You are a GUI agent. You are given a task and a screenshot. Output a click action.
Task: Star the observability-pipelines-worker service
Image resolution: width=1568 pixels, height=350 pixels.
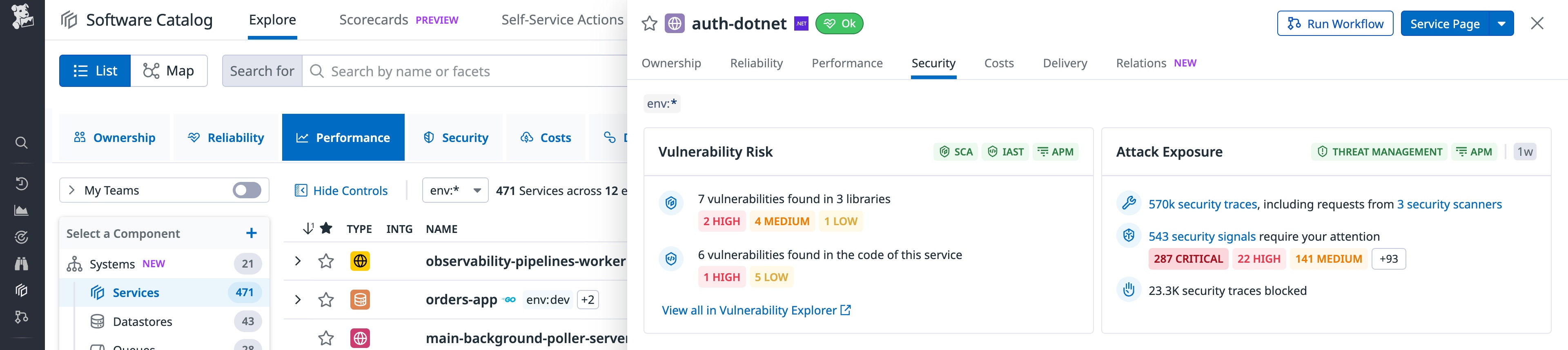(x=326, y=261)
